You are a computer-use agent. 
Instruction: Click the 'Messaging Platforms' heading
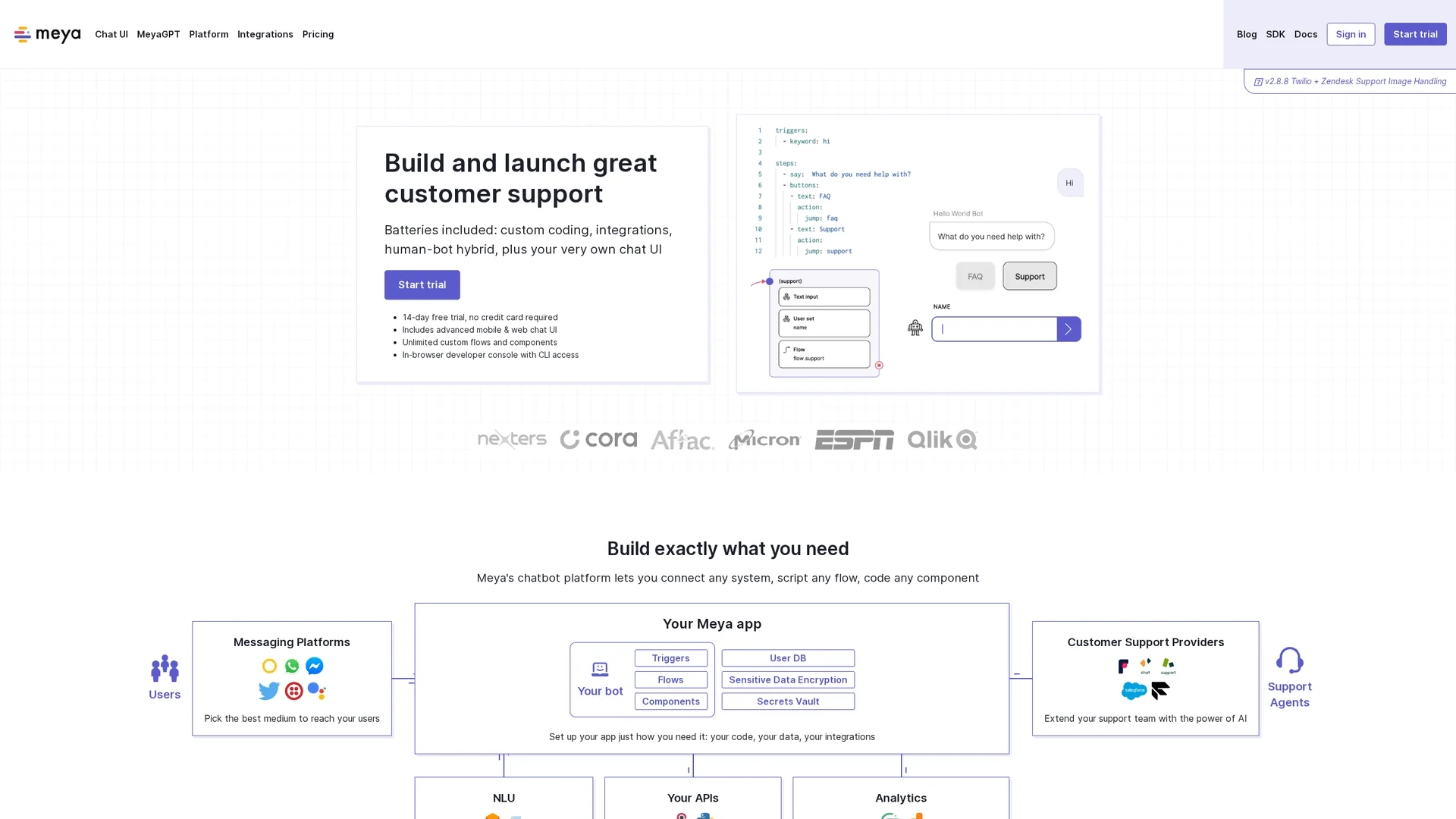coord(292,642)
